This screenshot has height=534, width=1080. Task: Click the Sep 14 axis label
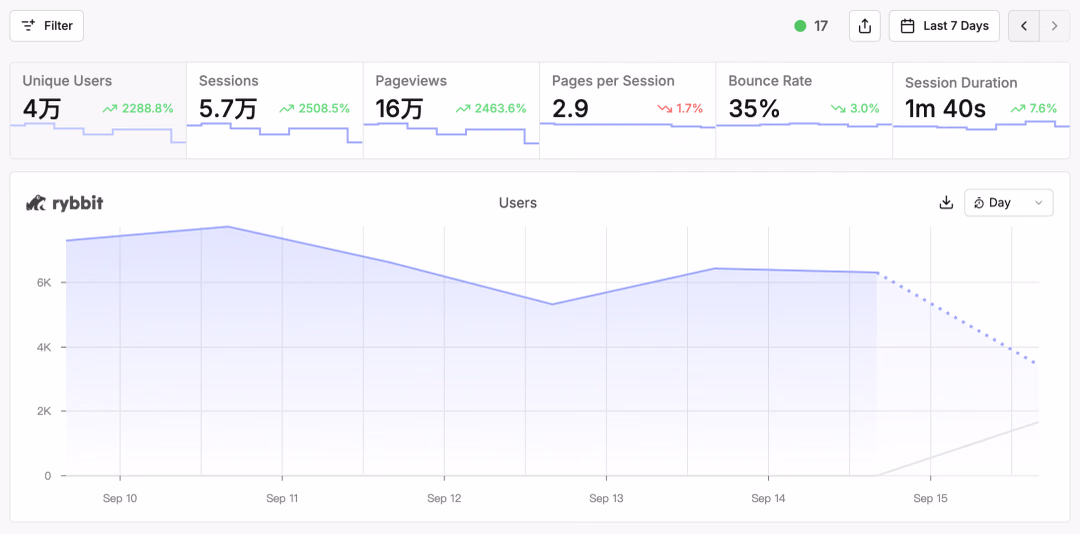769,498
